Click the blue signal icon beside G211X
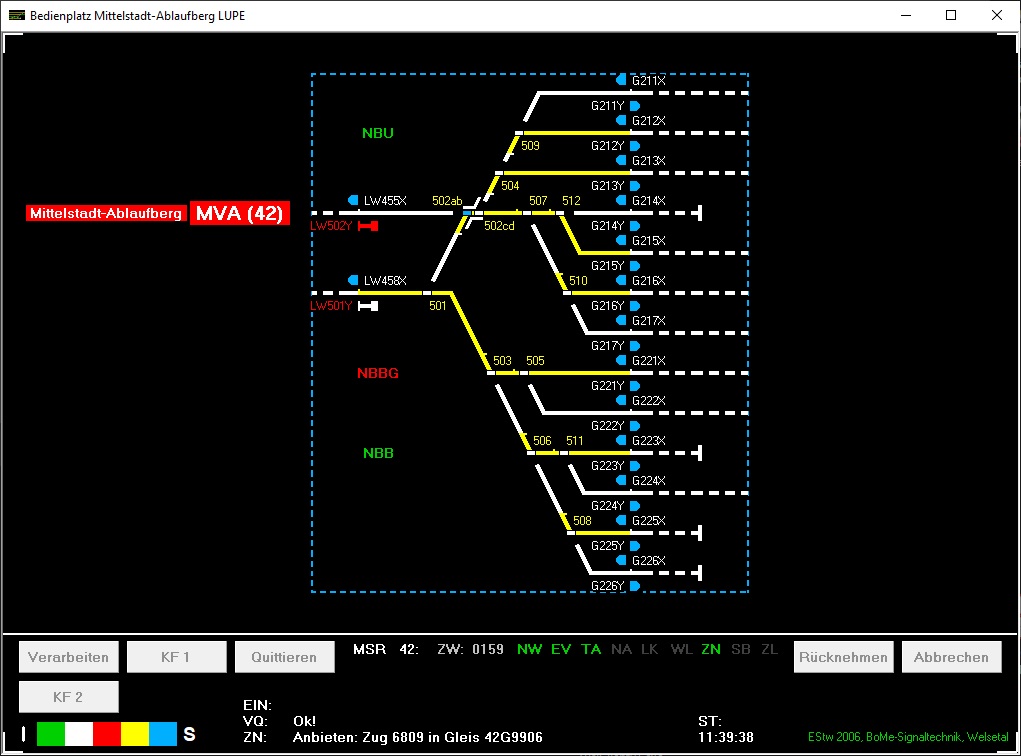This screenshot has width=1021, height=756. pos(621,80)
